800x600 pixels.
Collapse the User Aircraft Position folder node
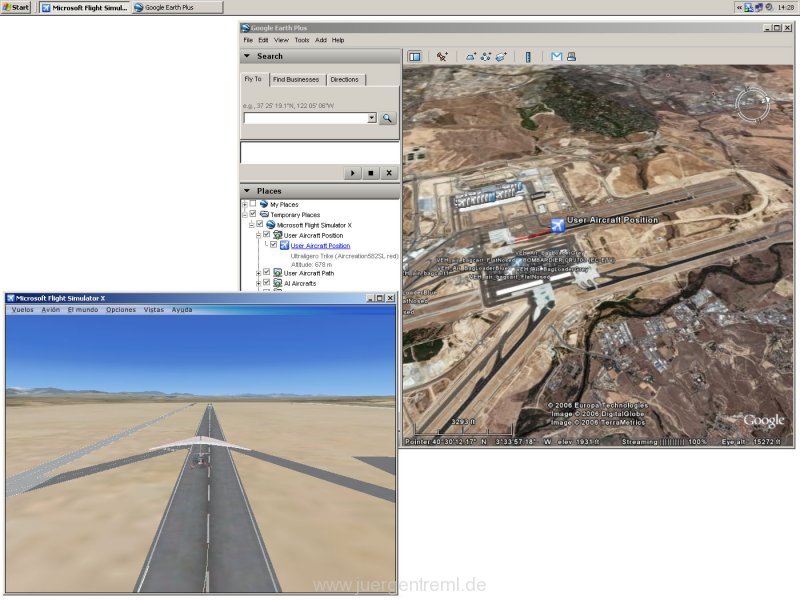coord(258,235)
